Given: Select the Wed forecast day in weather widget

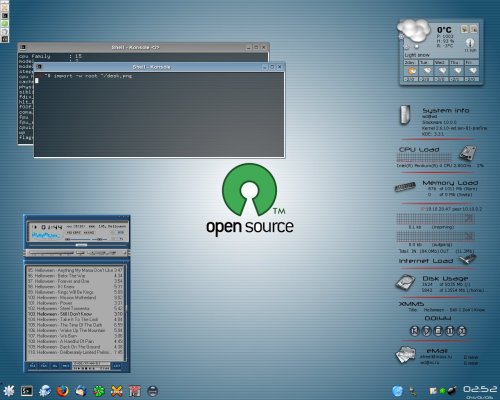Looking at the screenshot, I should [x=441, y=71].
